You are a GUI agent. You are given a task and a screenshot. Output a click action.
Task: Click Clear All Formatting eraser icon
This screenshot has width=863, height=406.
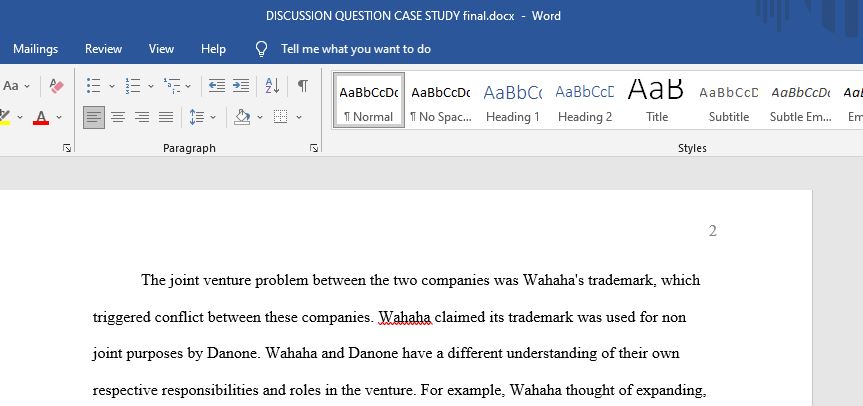click(x=56, y=86)
